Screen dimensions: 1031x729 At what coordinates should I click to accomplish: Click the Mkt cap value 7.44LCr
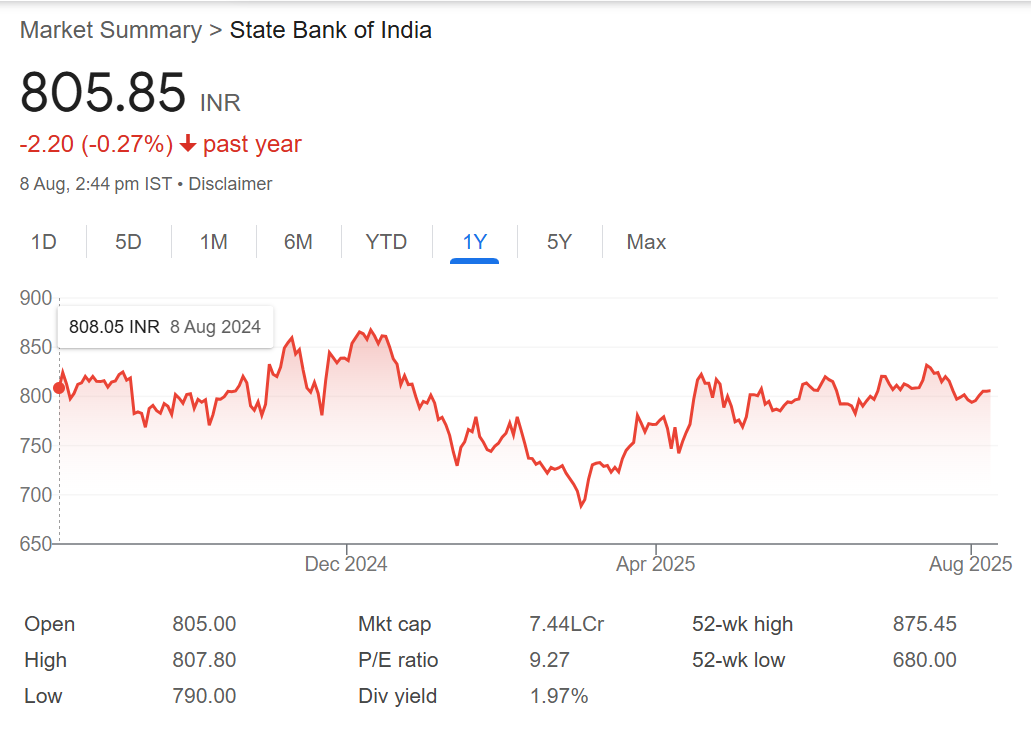coord(567,624)
